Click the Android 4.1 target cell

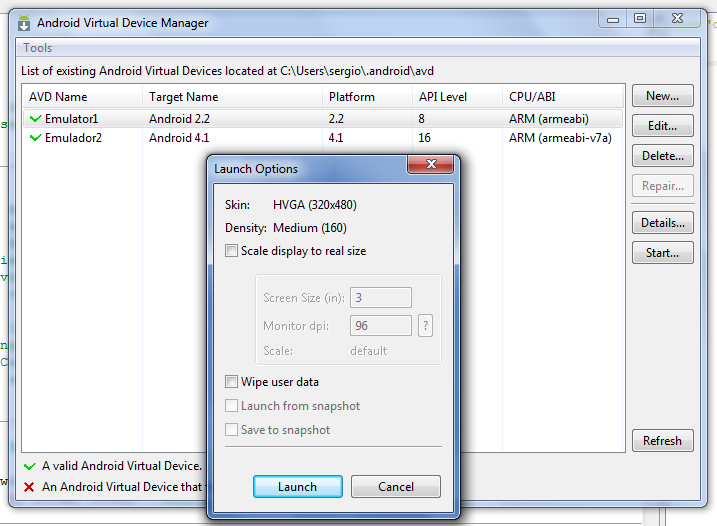click(x=179, y=138)
